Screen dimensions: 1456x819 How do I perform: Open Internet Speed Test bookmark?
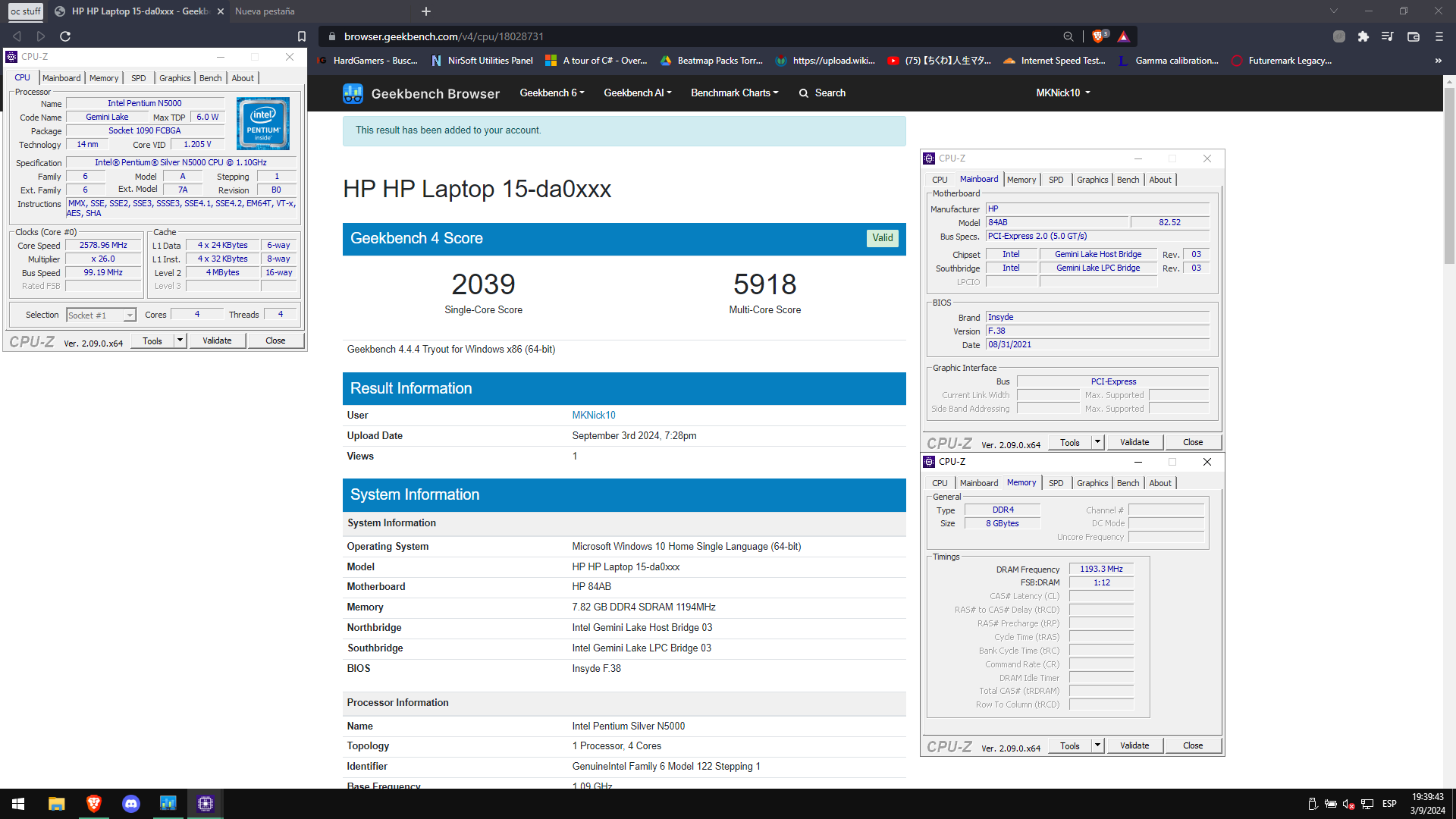tap(1055, 61)
